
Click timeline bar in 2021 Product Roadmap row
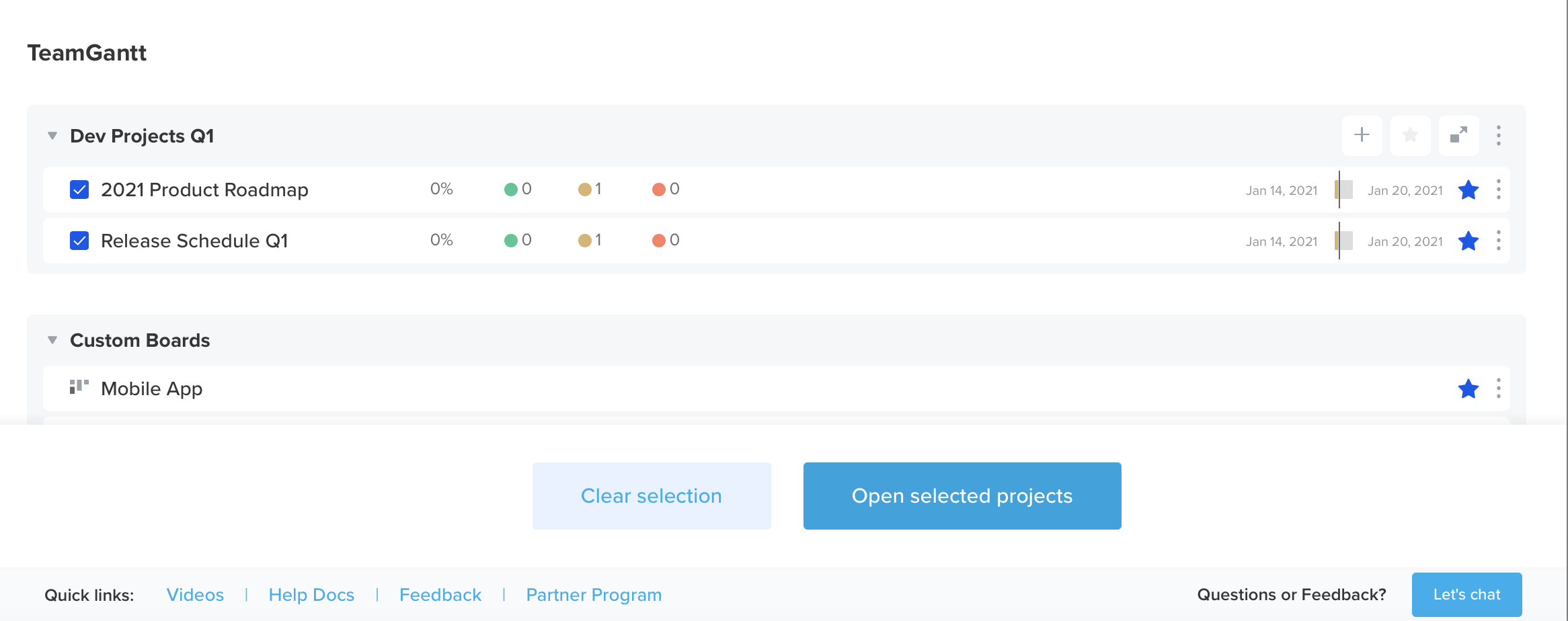(x=1343, y=190)
